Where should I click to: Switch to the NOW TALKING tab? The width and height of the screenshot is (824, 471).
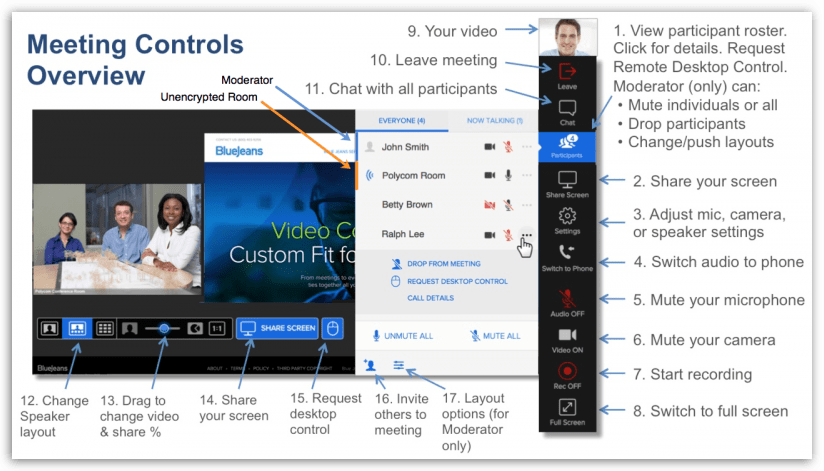(x=495, y=120)
